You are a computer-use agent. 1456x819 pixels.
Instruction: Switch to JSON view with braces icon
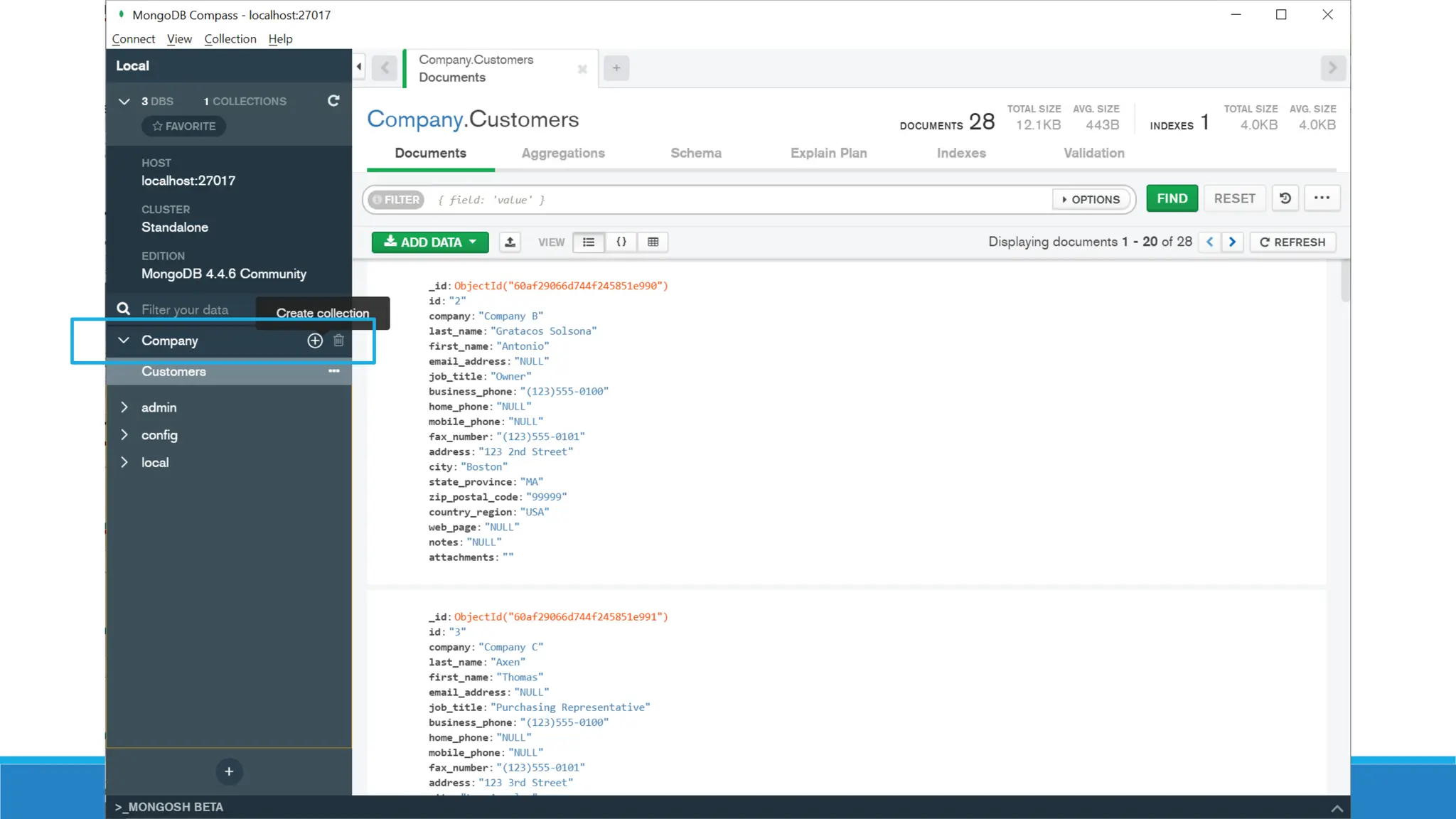tap(621, 242)
